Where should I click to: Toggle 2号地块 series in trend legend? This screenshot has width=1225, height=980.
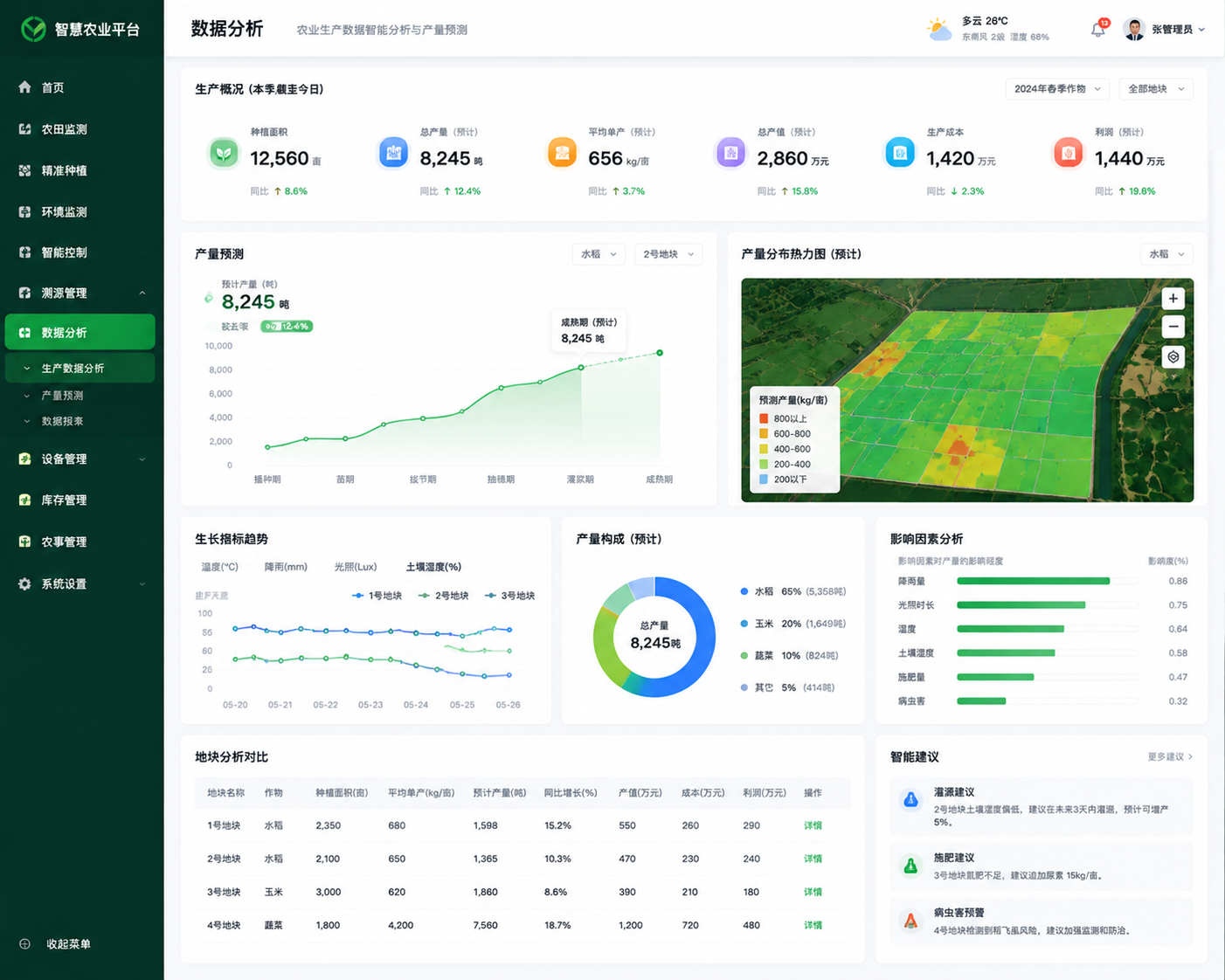(443, 596)
